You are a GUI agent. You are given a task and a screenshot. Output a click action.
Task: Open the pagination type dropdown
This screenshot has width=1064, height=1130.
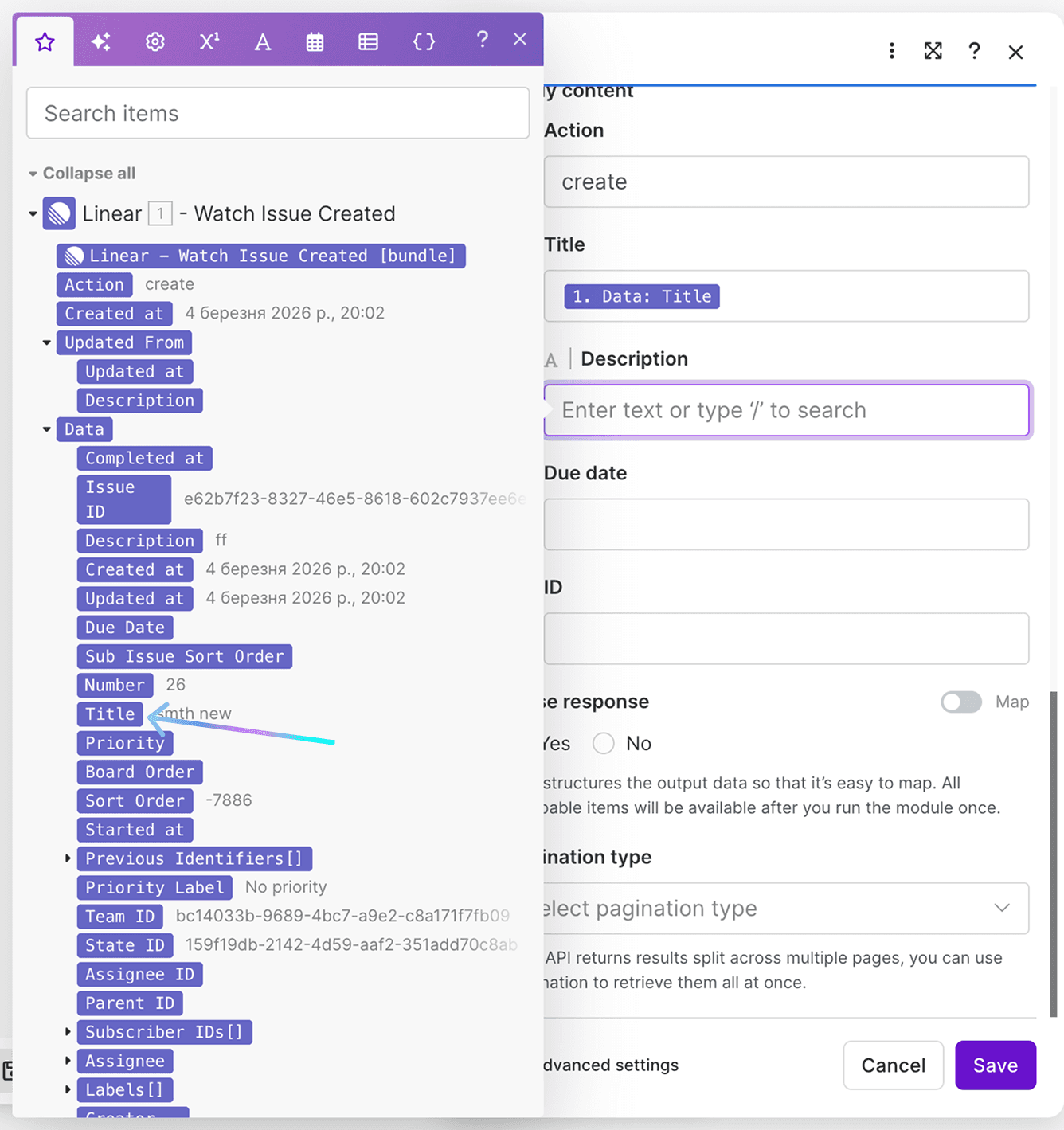pyautogui.click(x=786, y=909)
